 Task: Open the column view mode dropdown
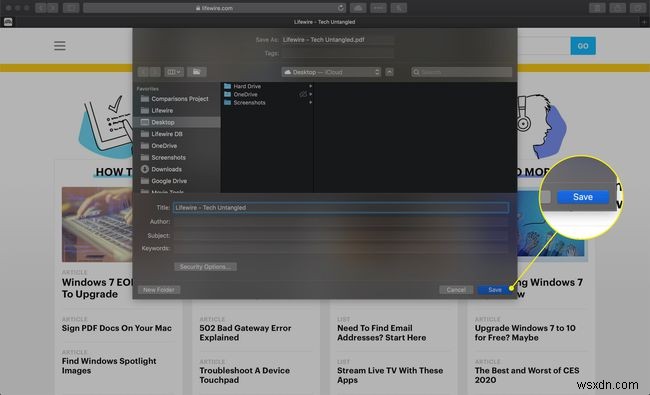(174, 72)
